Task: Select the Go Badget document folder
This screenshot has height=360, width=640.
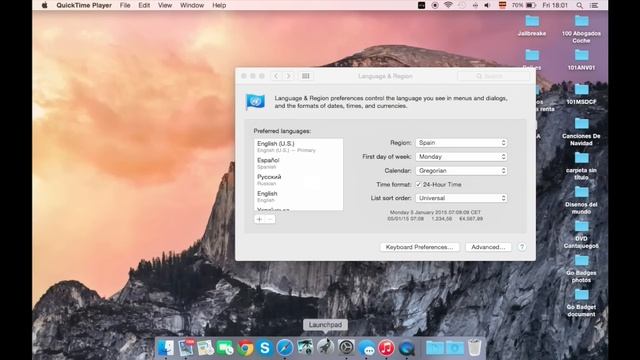Action: coord(581,303)
